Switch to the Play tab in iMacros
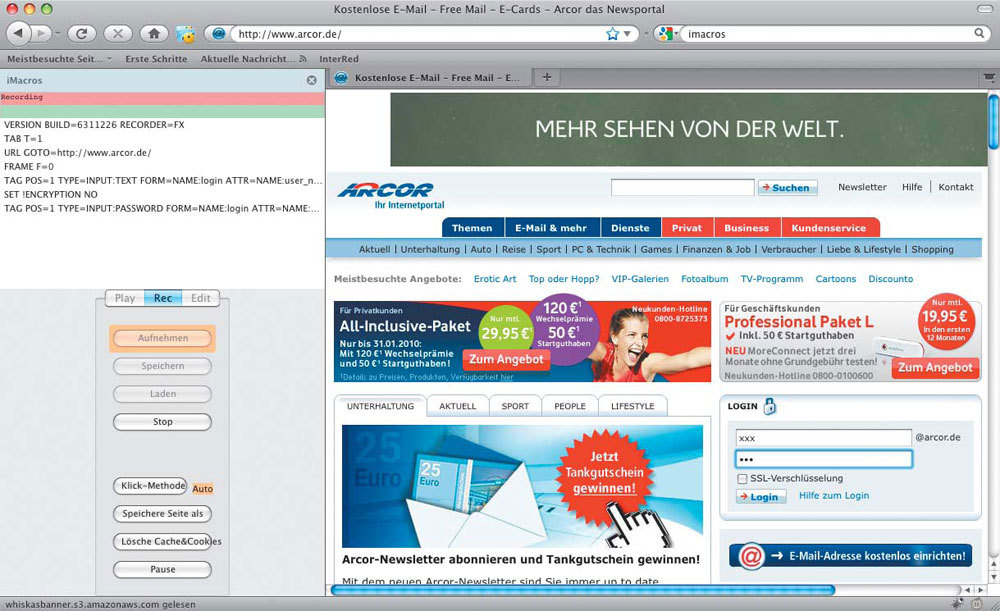The width and height of the screenshot is (1000, 611). (x=125, y=298)
